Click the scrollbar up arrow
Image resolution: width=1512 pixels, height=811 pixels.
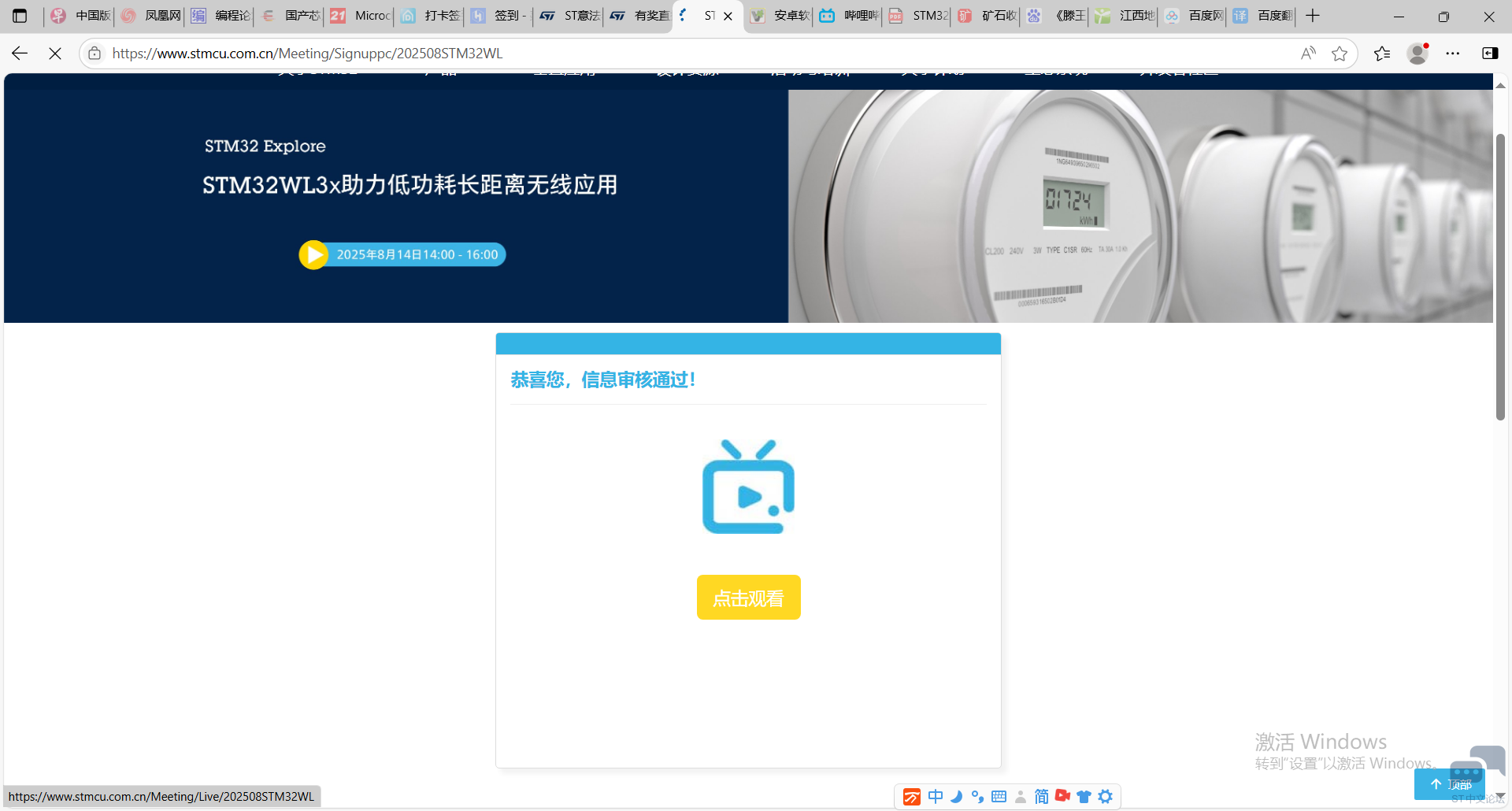1501,85
